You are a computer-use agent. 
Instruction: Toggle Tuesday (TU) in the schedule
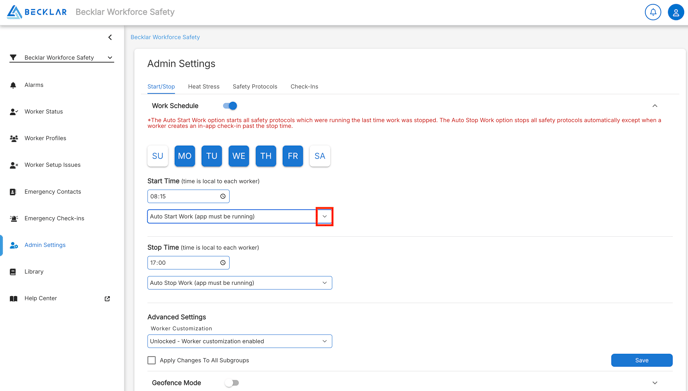click(x=211, y=156)
